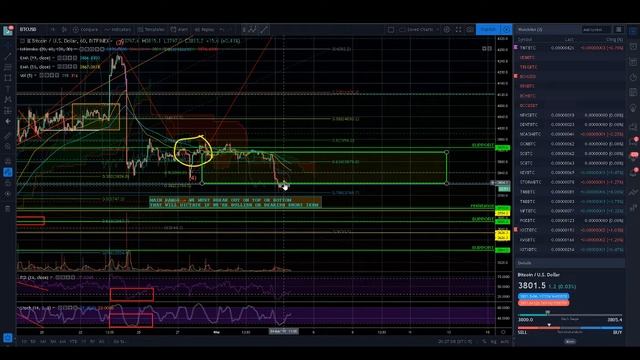Open the Indicators menu
The image size is (640, 360).
click(118, 29)
